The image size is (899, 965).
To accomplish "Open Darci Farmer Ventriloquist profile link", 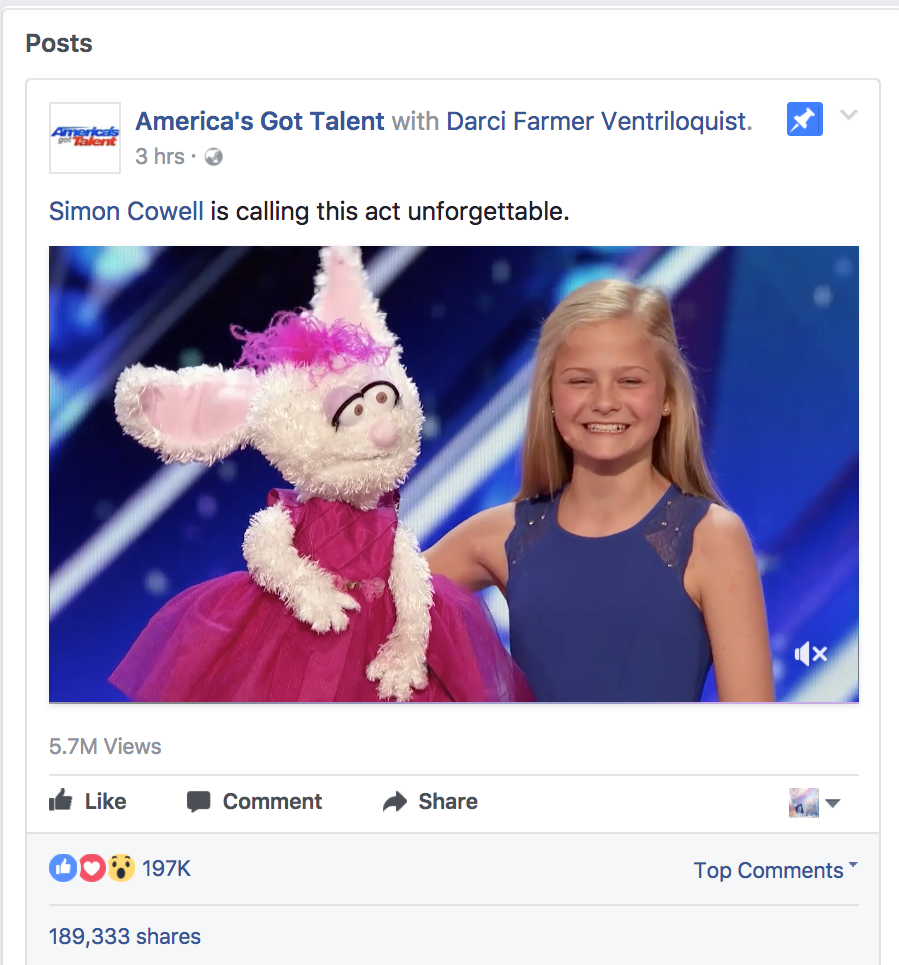I will click(x=596, y=121).
